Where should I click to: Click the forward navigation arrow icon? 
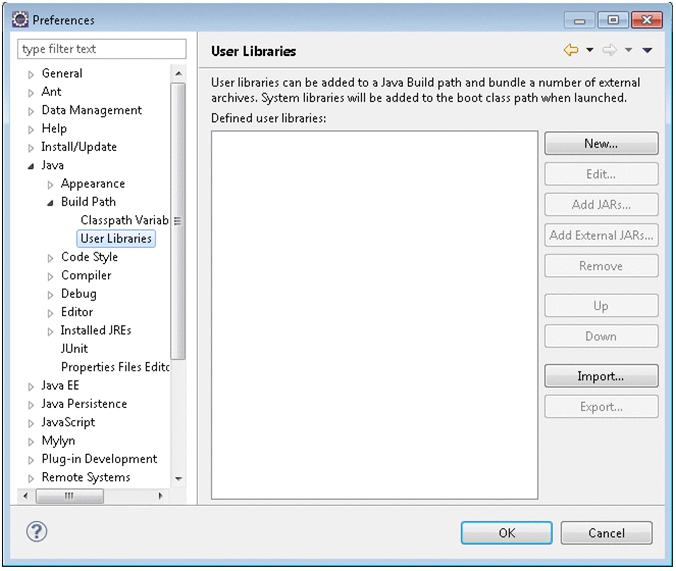click(609, 50)
